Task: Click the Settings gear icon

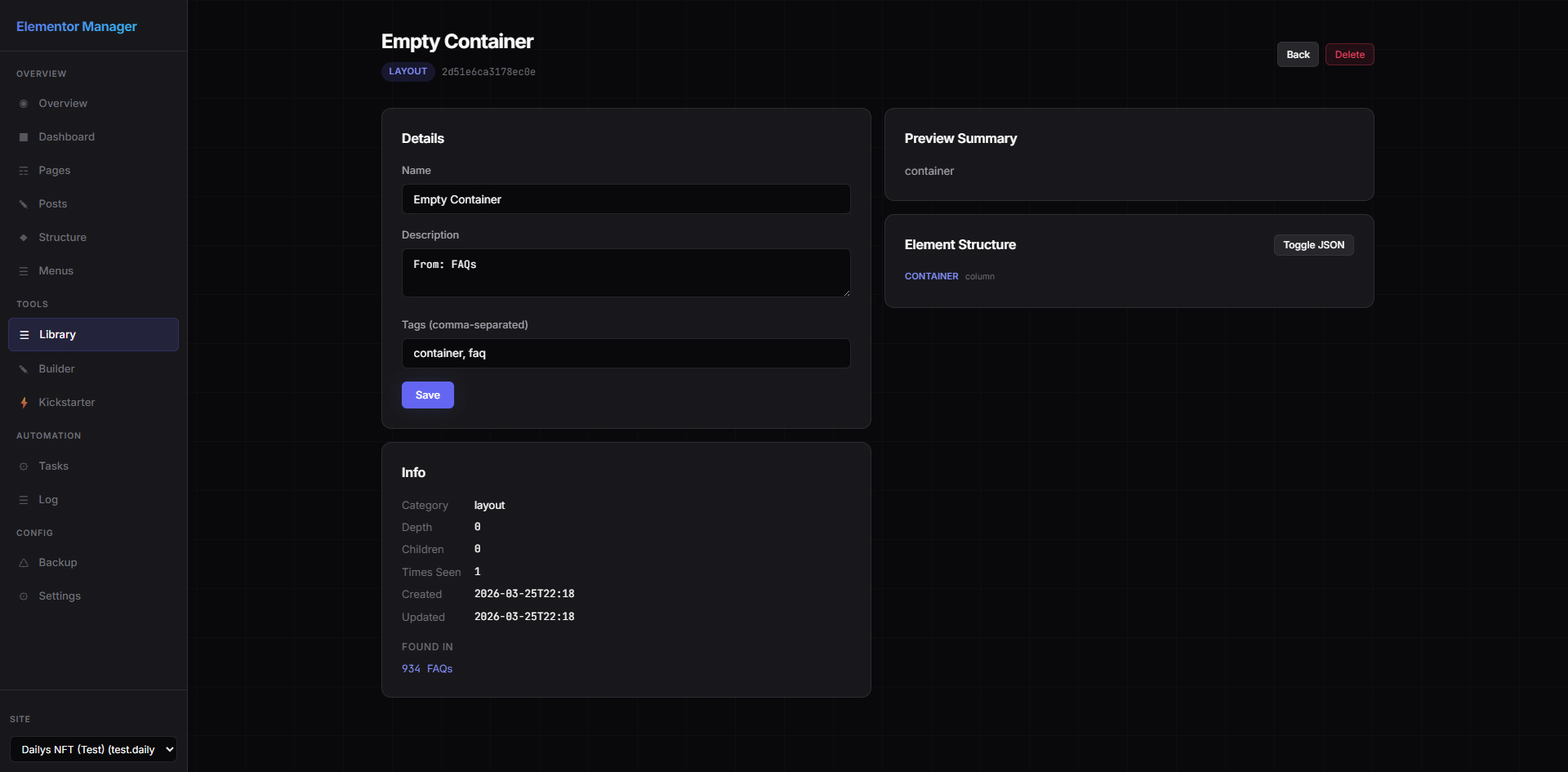Action: [x=24, y=596]
